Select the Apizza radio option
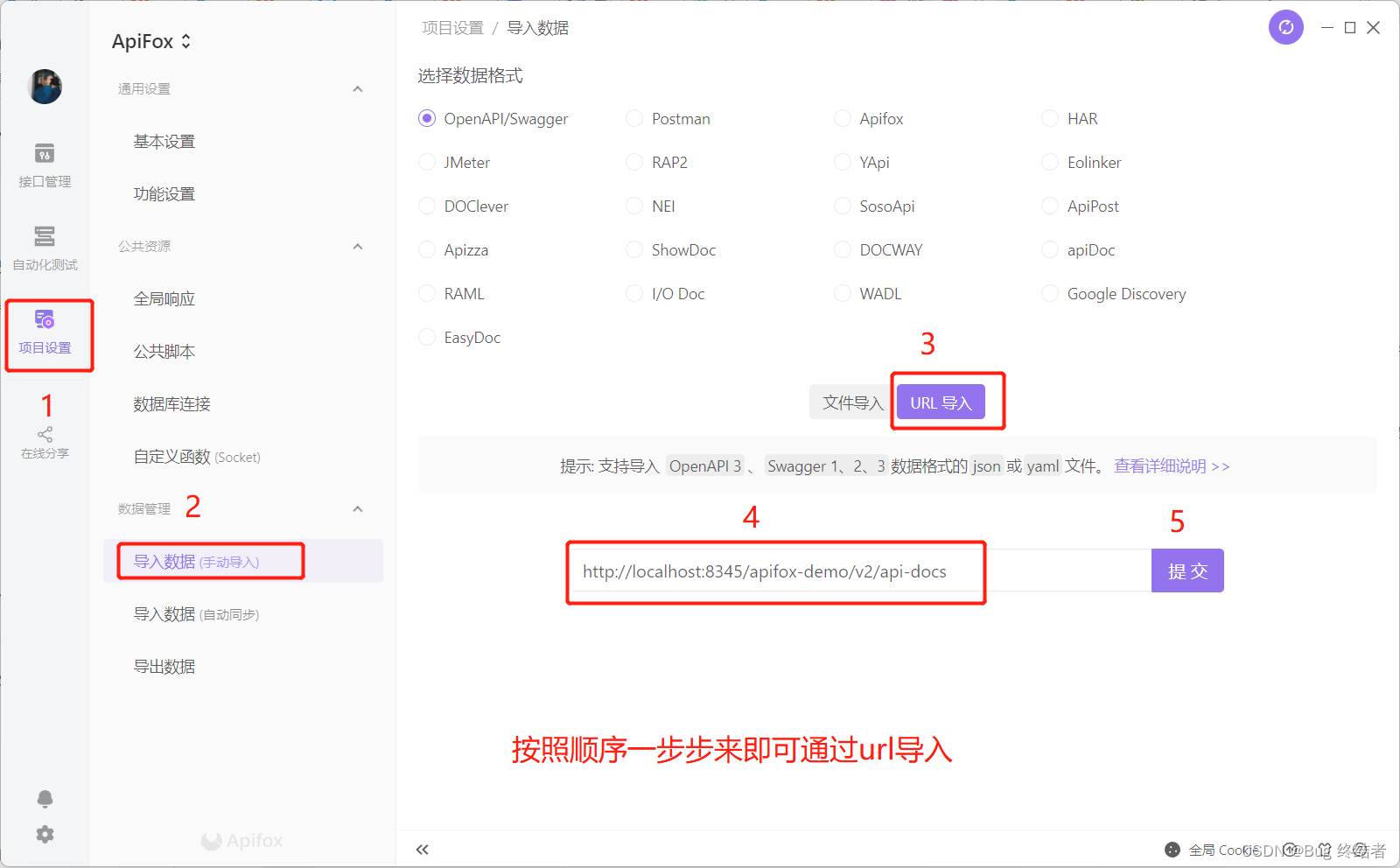This screenshot has height=868, width=1400. point(427,249)
